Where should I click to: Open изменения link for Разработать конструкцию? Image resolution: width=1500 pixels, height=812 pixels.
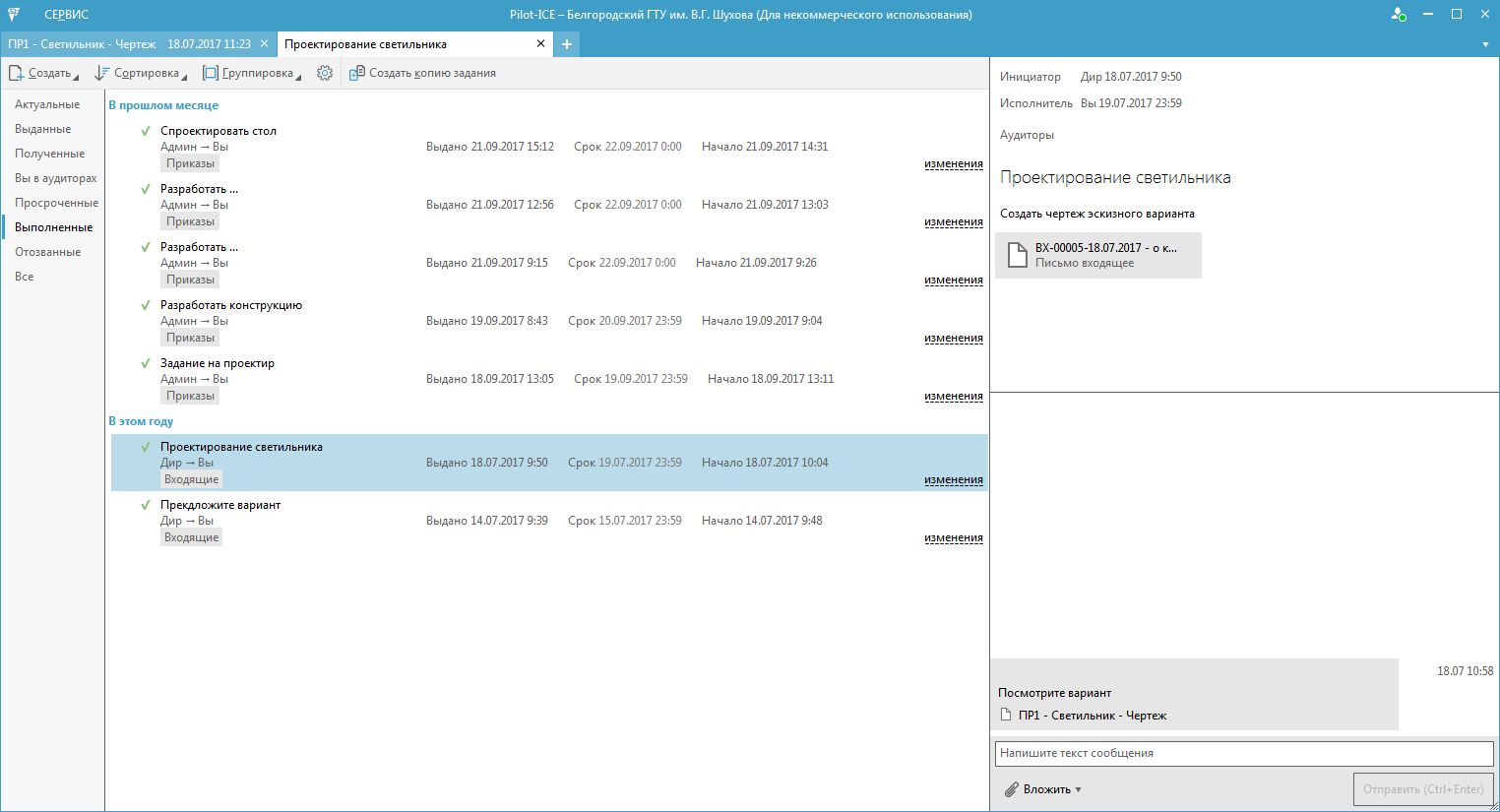click(x=954, y=339)
